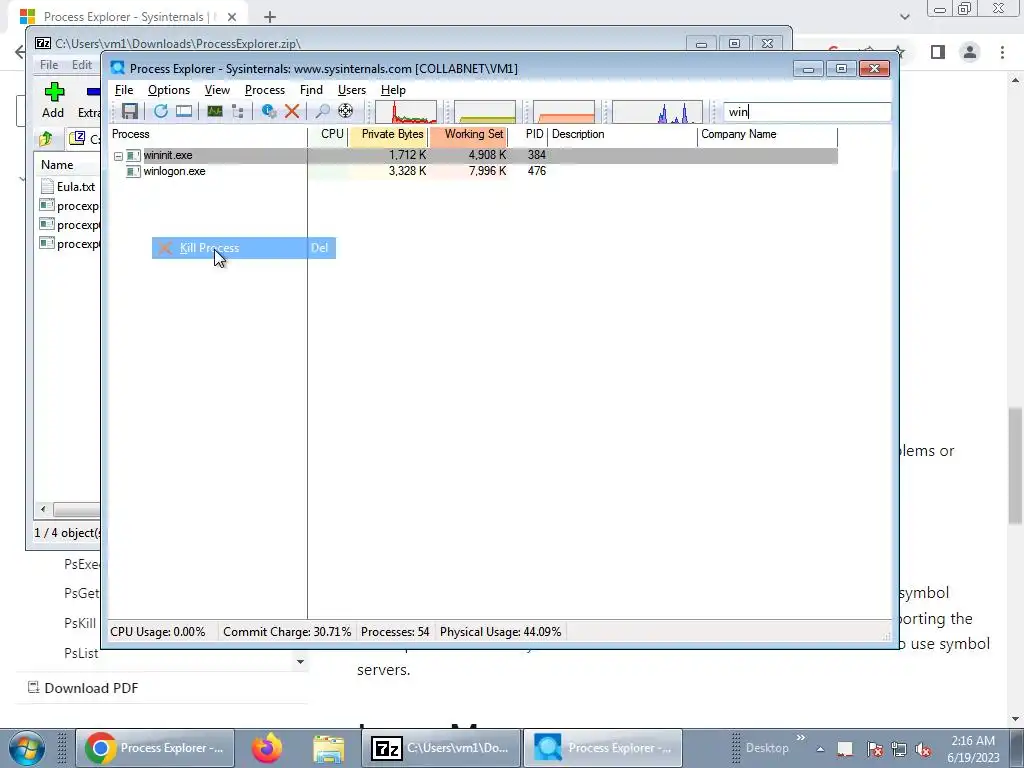Viewport: 1024px width, 768px height.
Task: Open the View menu
Action: point(217,90)
